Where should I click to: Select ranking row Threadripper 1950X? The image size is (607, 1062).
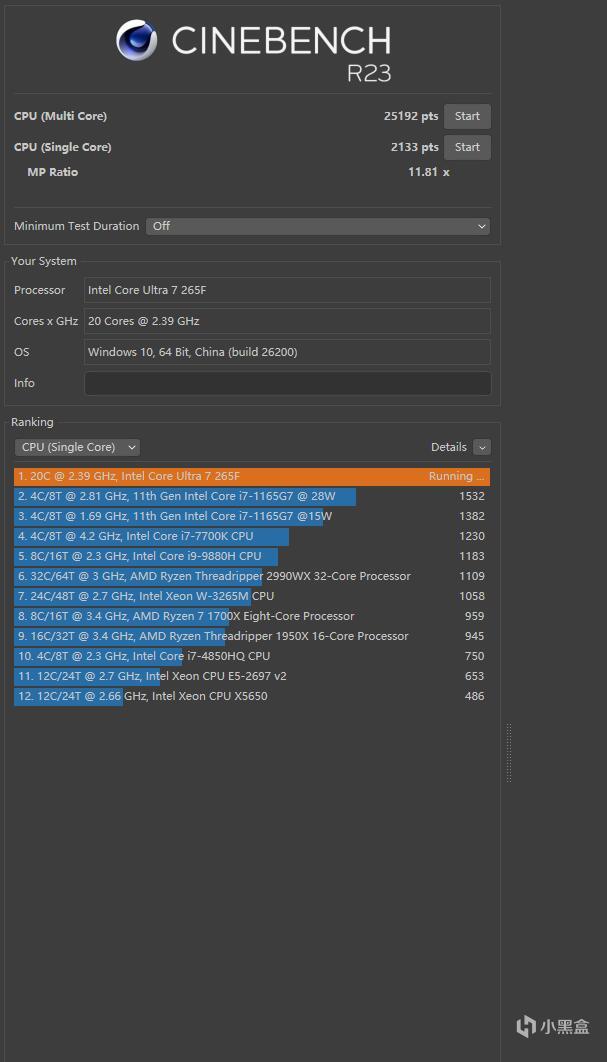pyautogui.click(x=252, y=636)
